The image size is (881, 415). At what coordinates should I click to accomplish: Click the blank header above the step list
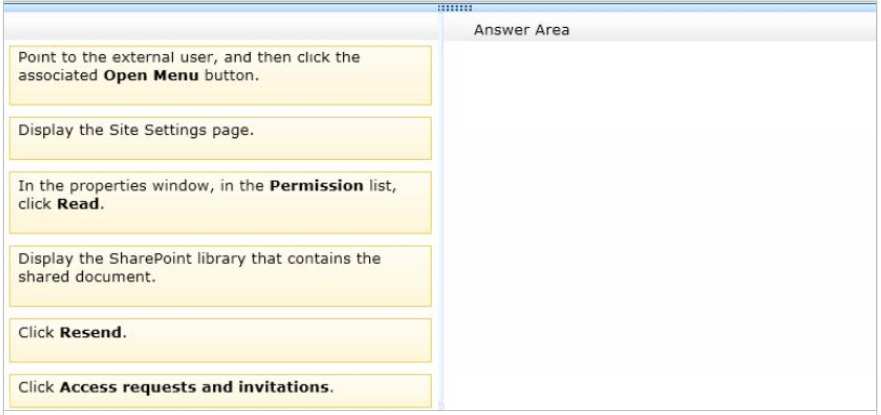click(x=220, y=27)
